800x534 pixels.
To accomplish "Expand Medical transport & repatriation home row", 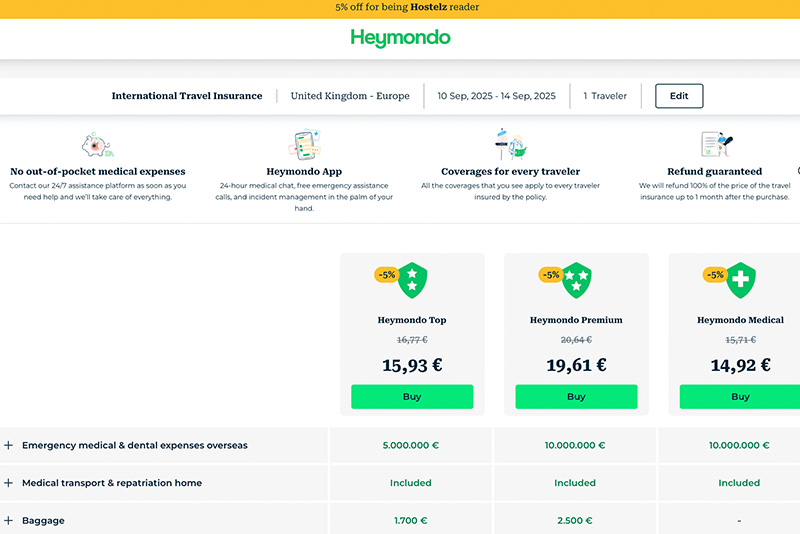I will [x=9, y=483].
